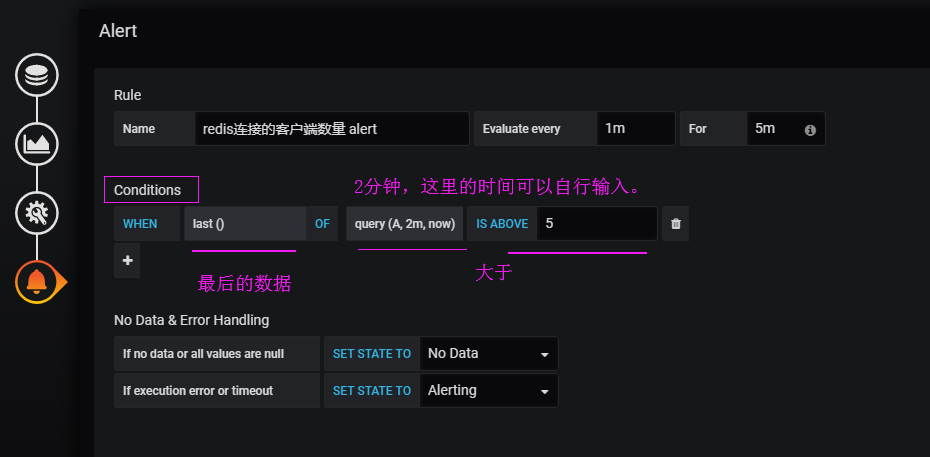Open the Visualization chart icon tab
The height and width of the screenshot is (457, 930).
click(37, 143)
